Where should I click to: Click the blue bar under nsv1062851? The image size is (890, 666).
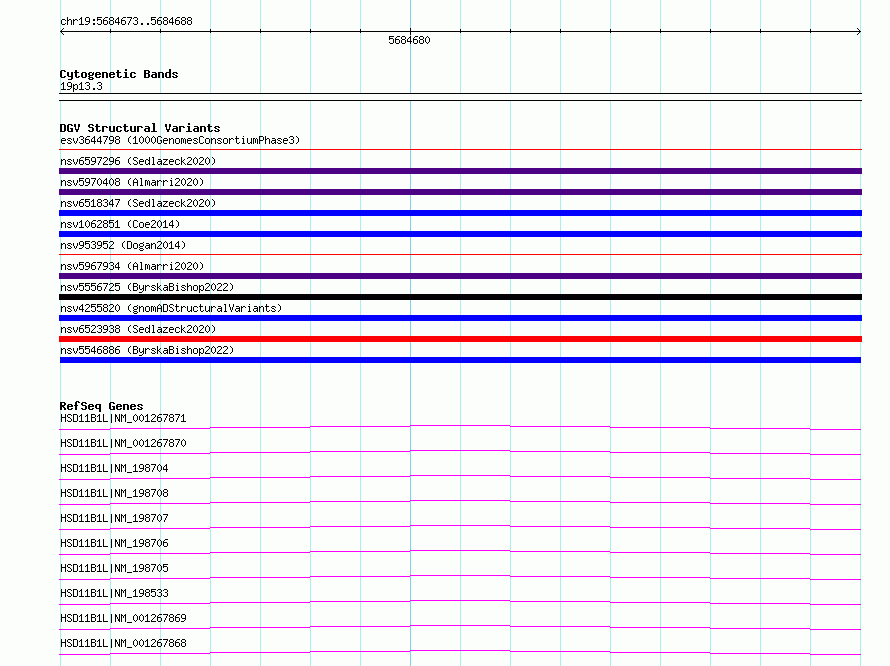[460, 234]
